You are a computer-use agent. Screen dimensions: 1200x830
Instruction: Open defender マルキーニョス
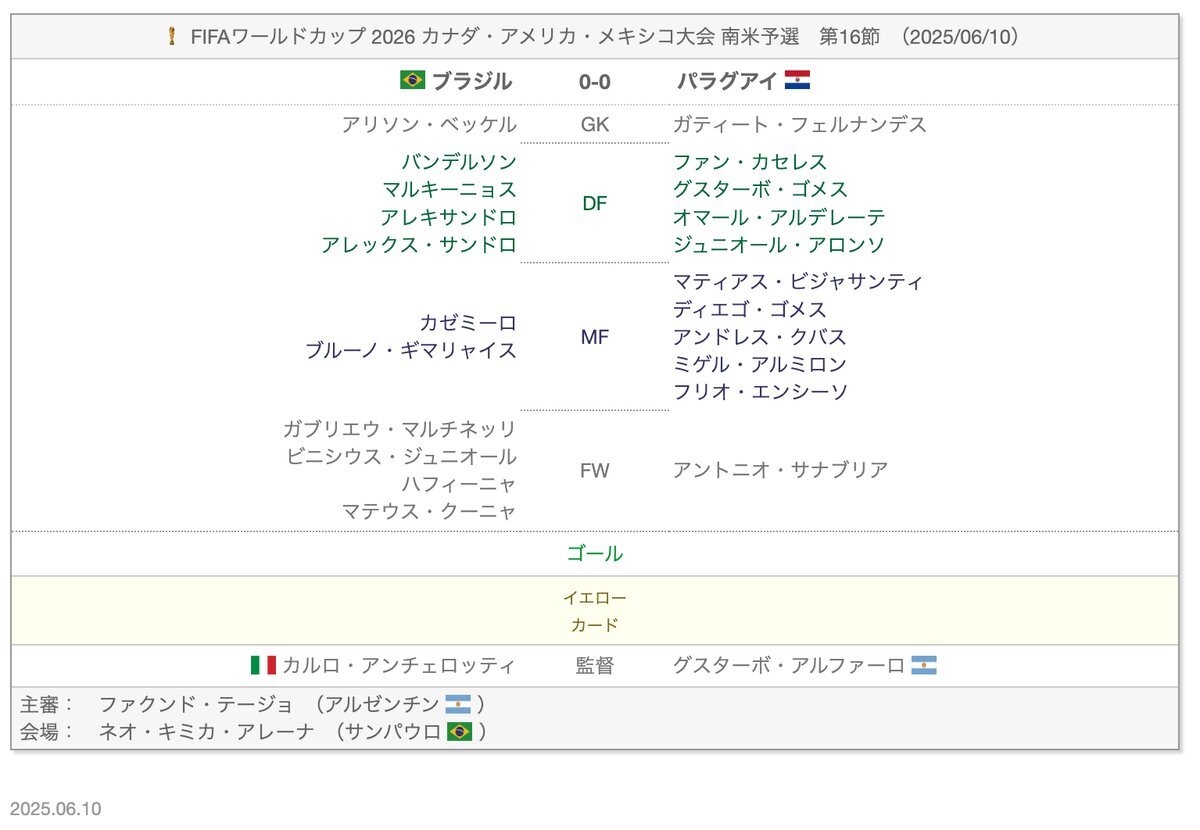(450, 190)
